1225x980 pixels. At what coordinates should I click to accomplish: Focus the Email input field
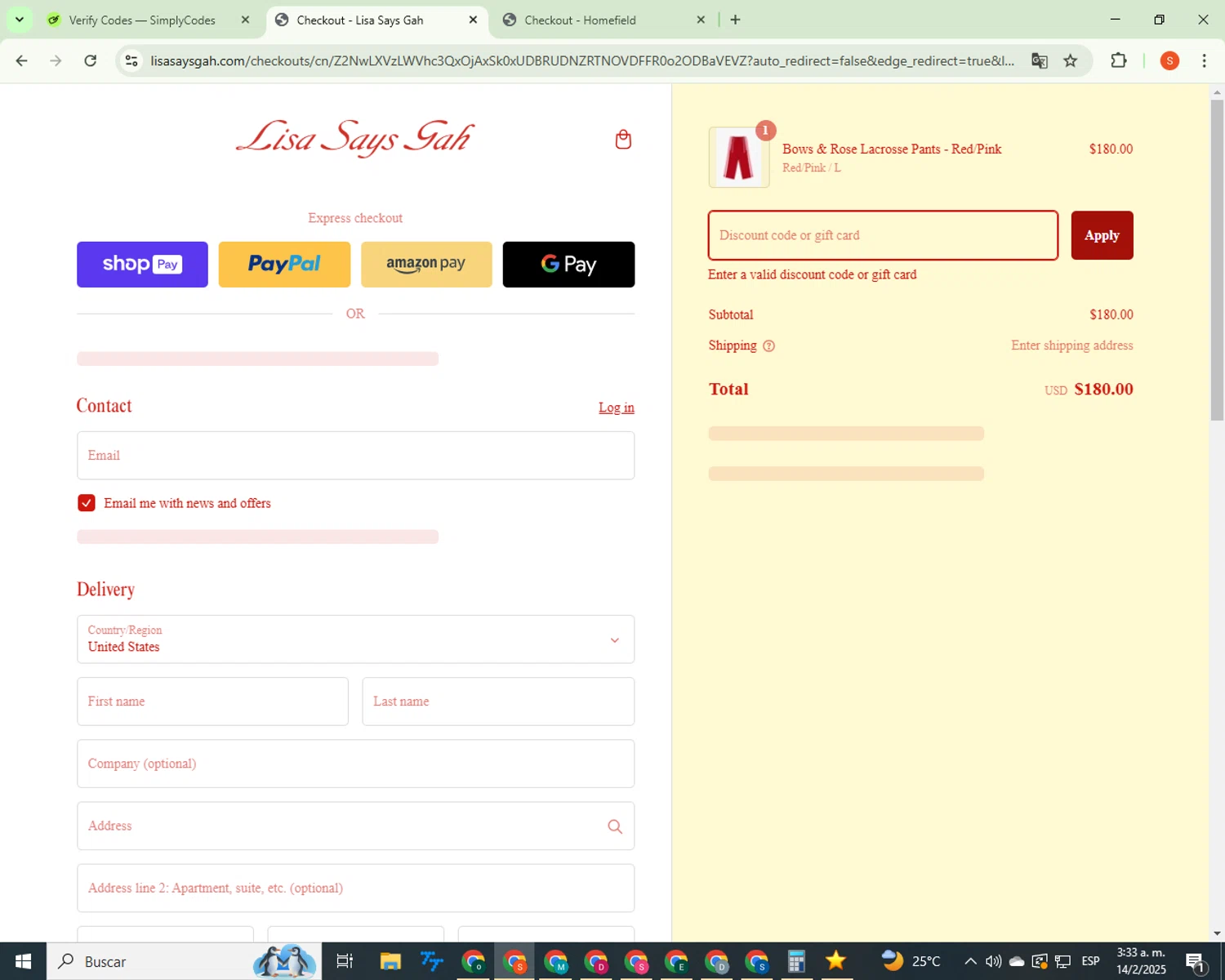pos(355,456)
